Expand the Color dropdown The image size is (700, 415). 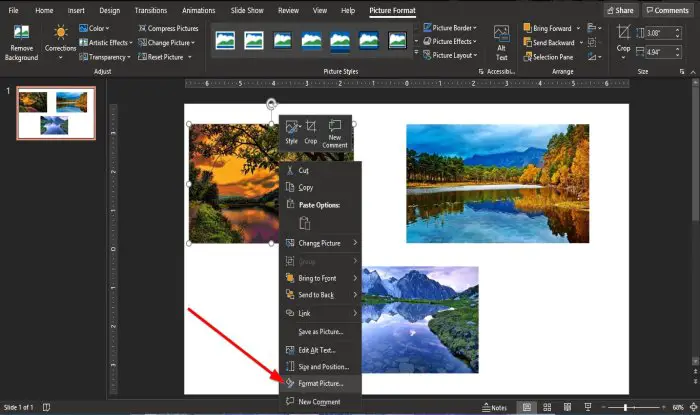[x=99, y=28]
